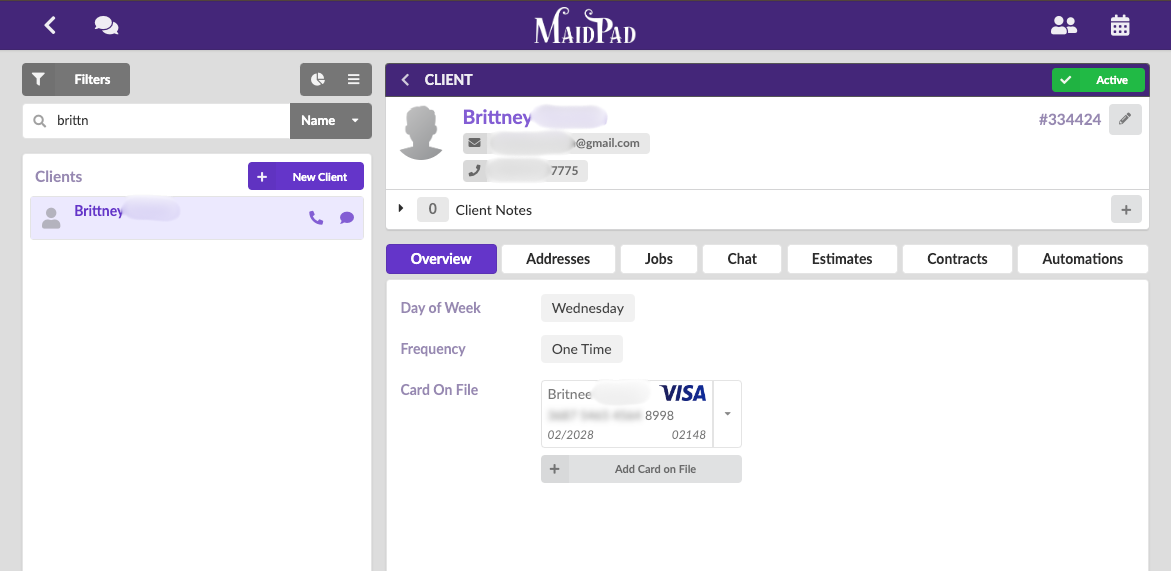
Task: Switch to the Chat tab
Action: point(742,259)
